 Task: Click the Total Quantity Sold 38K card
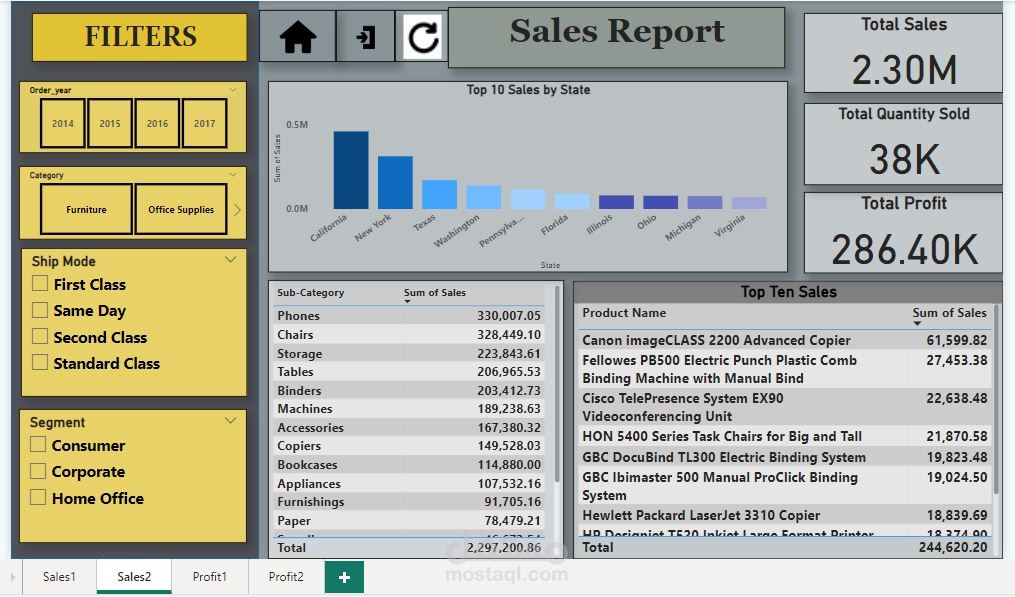(x=903, y=144)
